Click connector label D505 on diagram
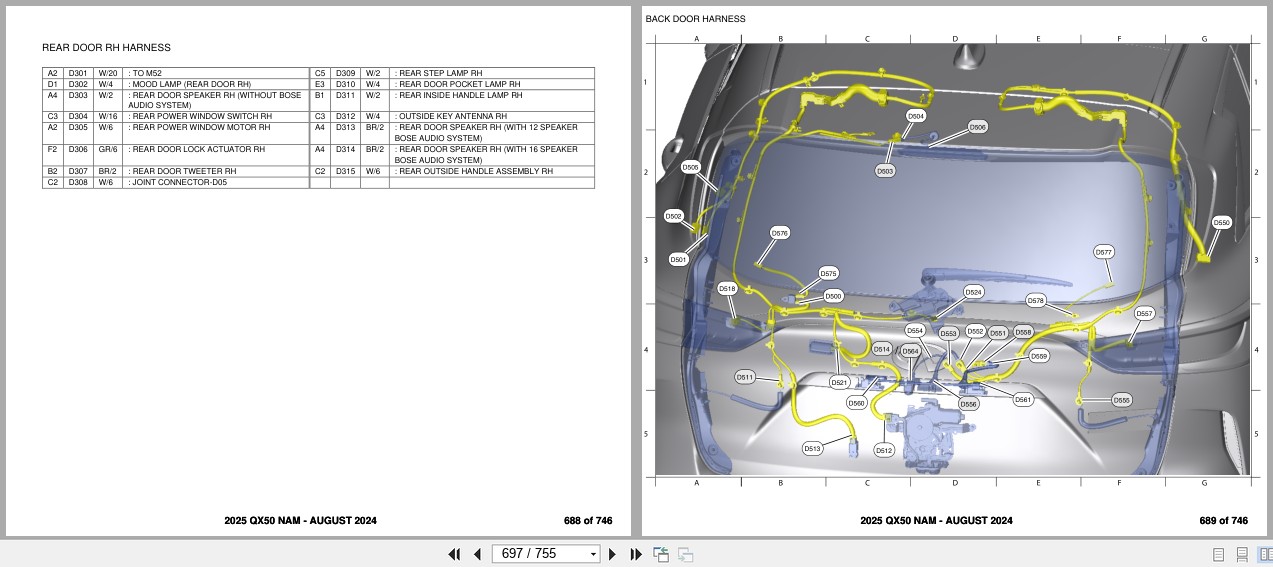This screenshot has width=1273, height=567. click(691, 167)
